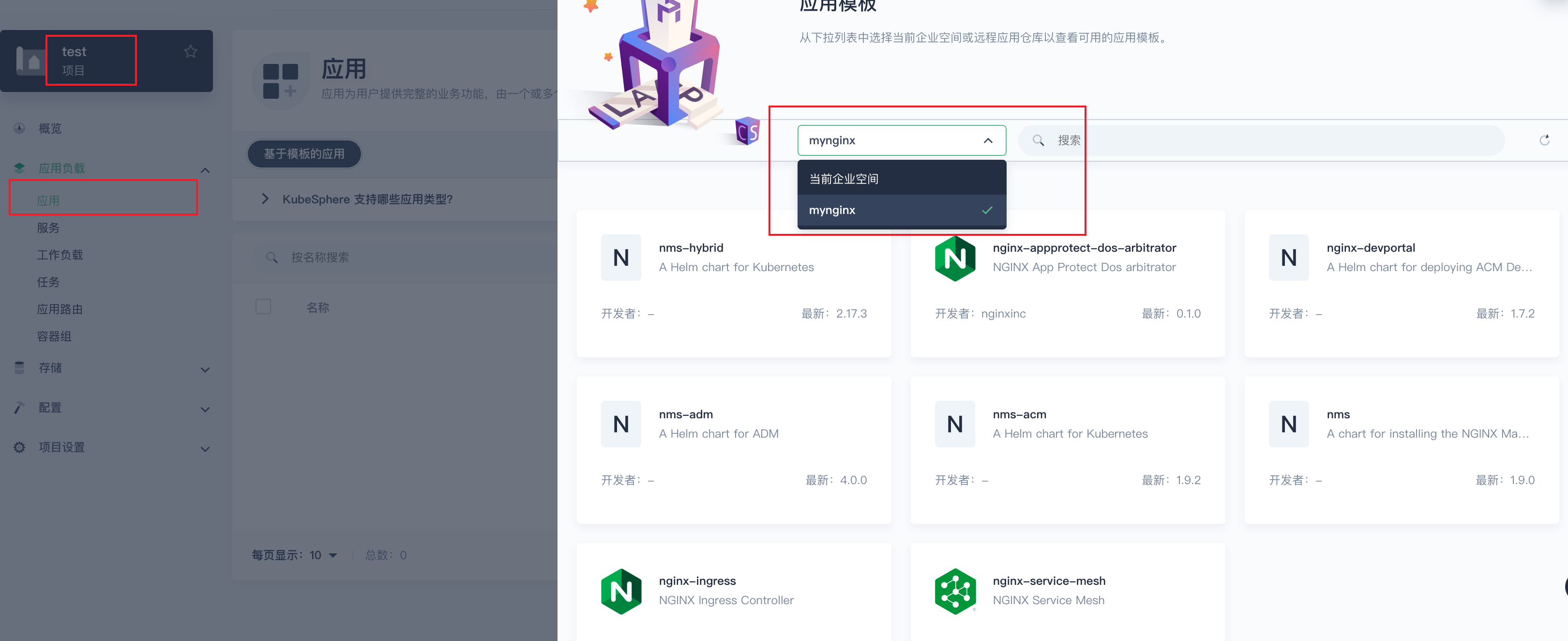Click the 名称 column header

pos(317,307)
